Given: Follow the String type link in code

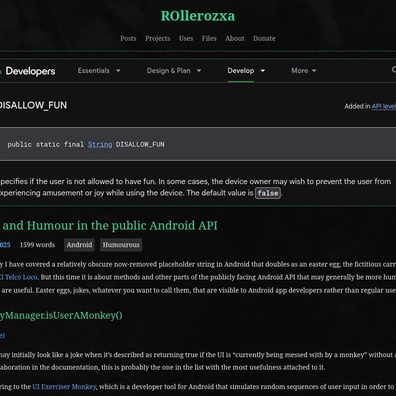Looking at the screenshot, I should [100, 144].
